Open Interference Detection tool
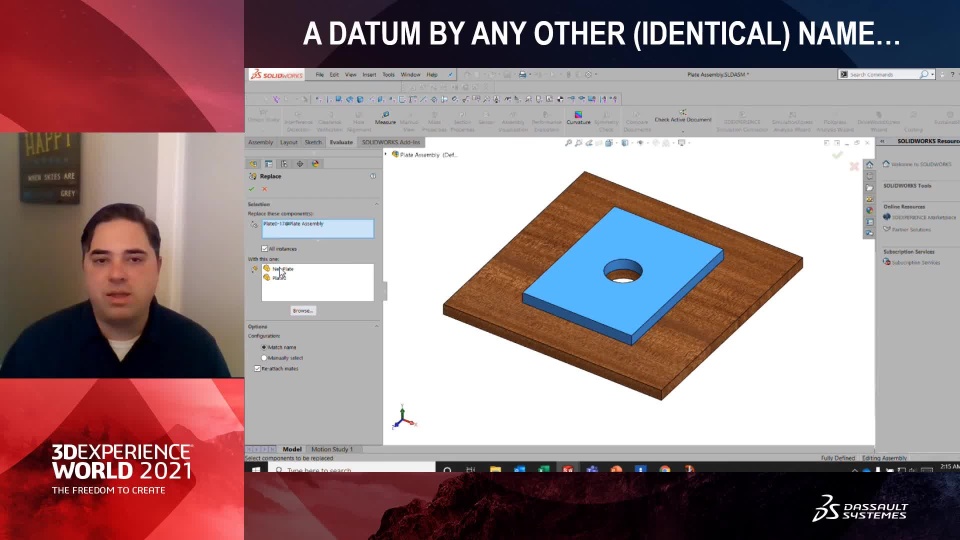The height and width of the screenshot is (540, 960). [x=298, y=122]
